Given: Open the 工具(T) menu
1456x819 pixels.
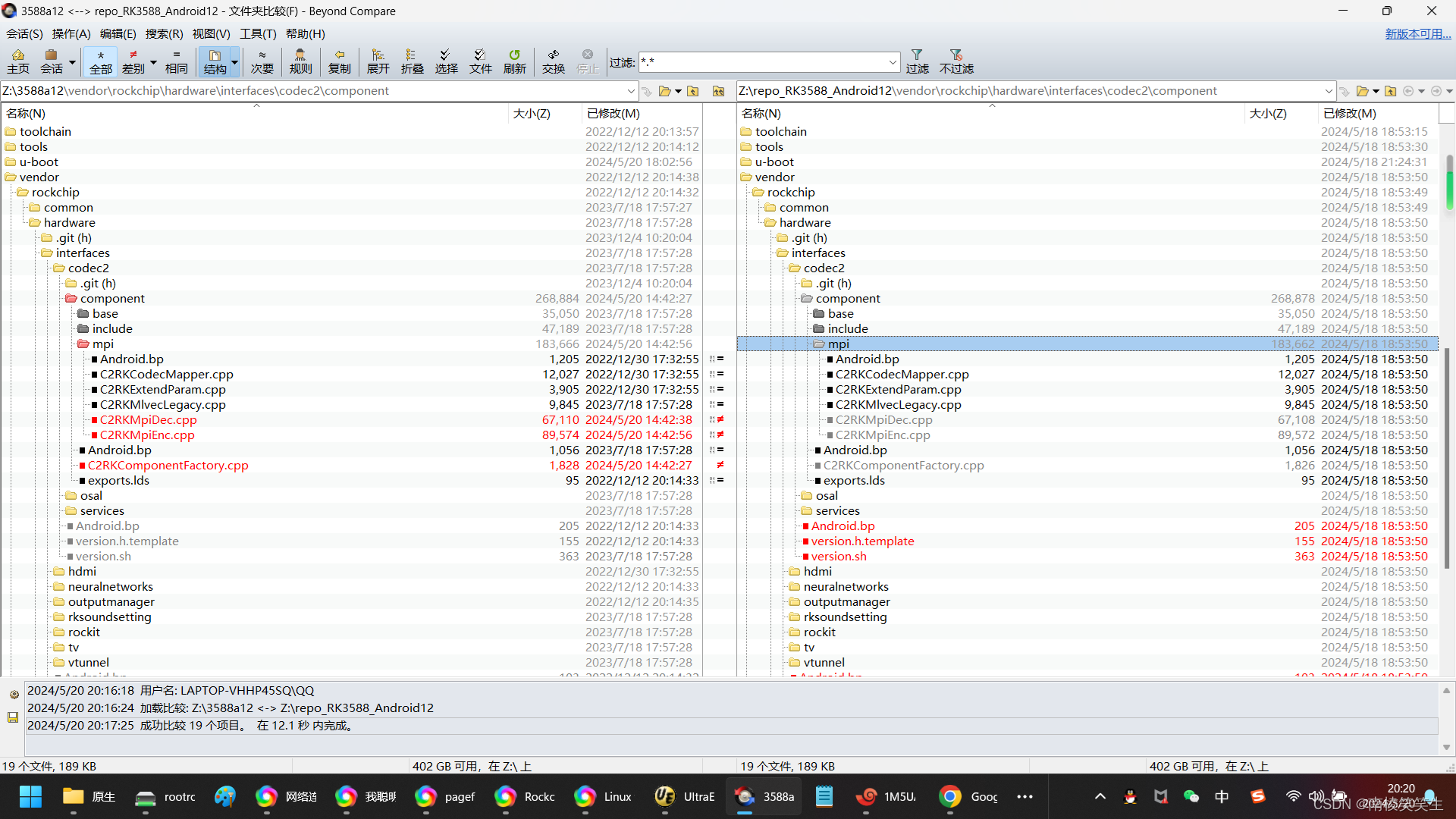Looking at the screenshot, I should point(258,33).
